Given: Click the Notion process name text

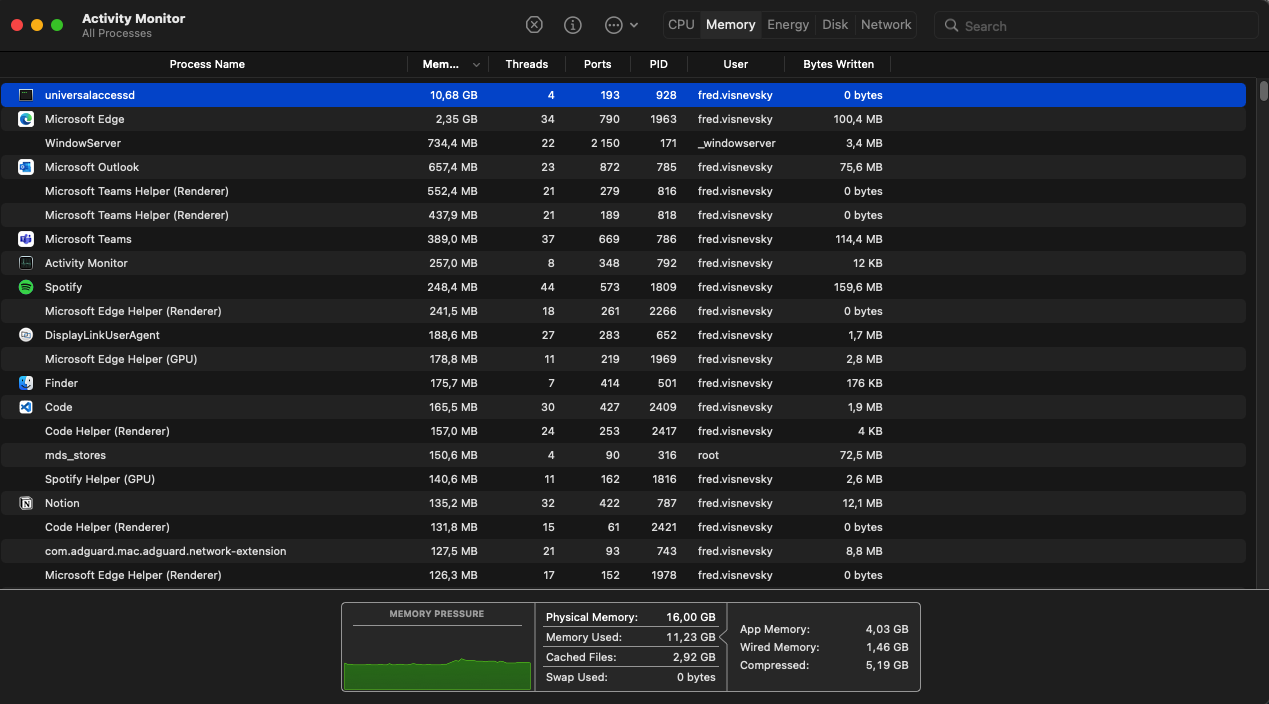Looking at the screenshot, I should tap(62, 503).
